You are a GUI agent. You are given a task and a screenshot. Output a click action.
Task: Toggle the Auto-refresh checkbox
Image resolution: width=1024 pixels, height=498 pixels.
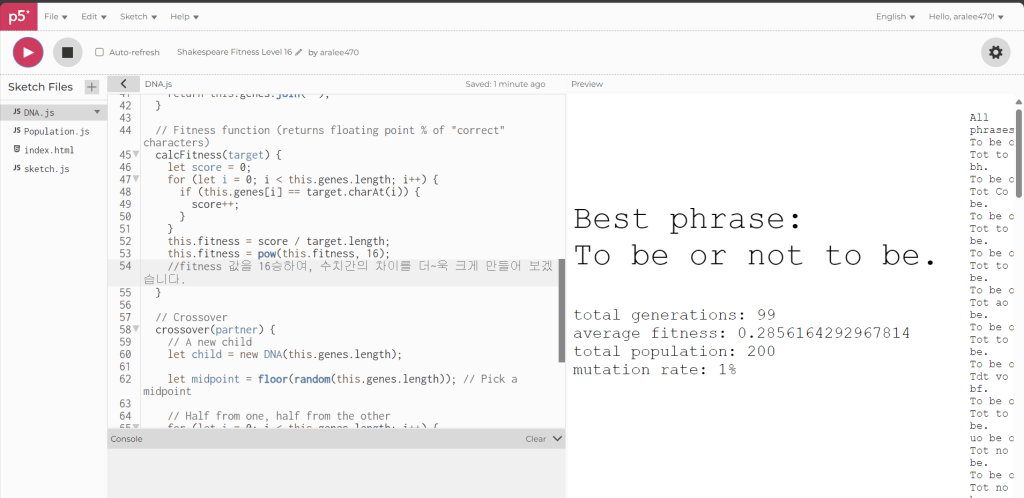pyautogui.click(x=99, y=52)
